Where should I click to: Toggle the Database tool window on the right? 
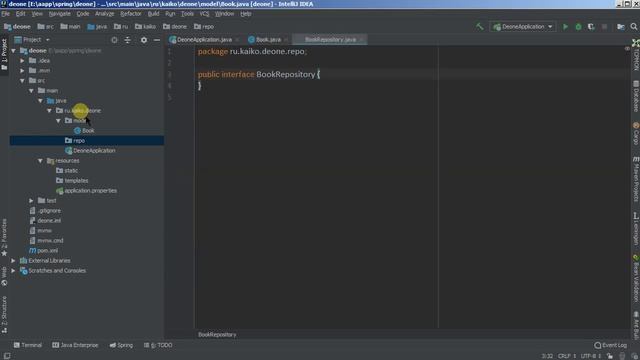(636, 97)
